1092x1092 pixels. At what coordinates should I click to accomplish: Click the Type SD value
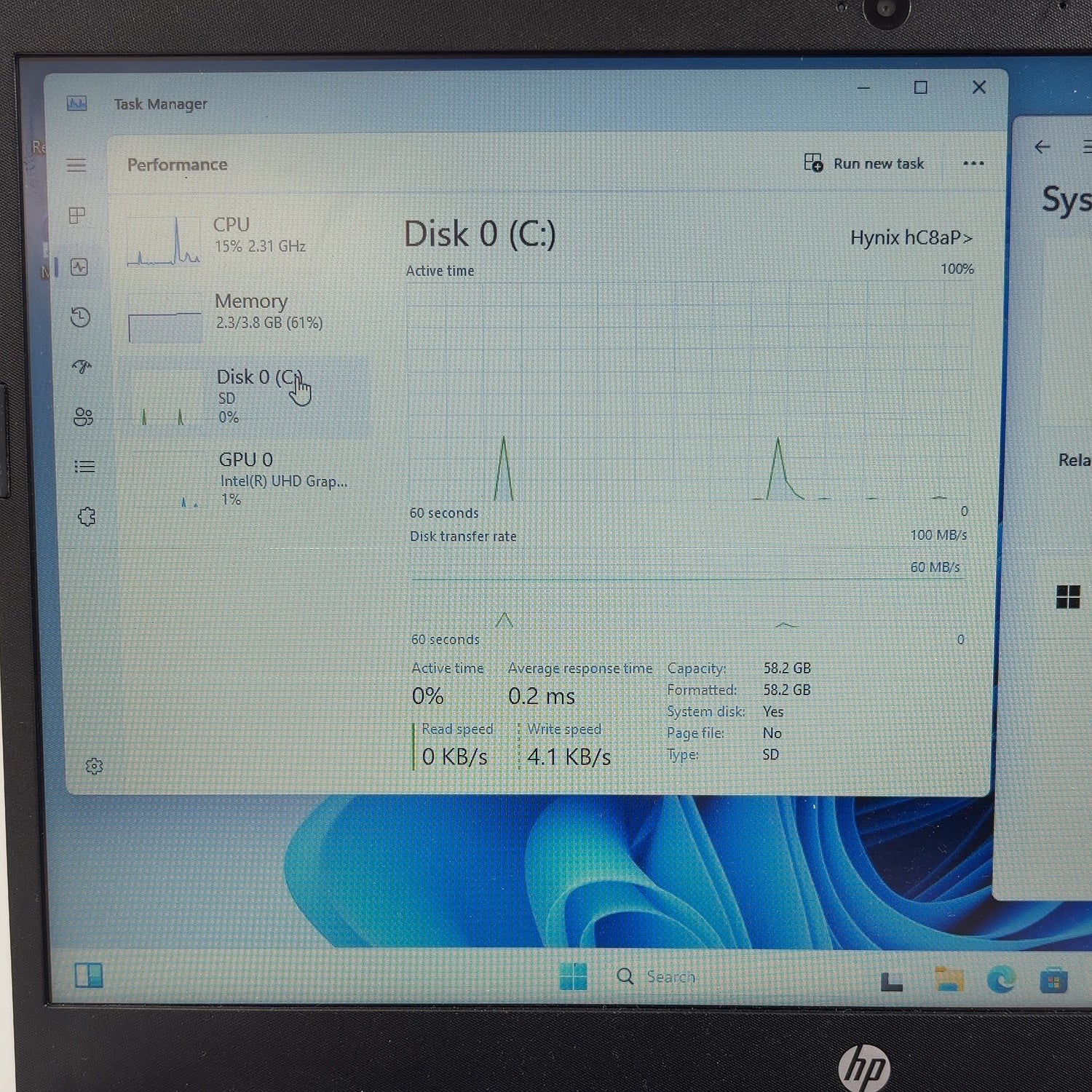(x=770, y=755)
